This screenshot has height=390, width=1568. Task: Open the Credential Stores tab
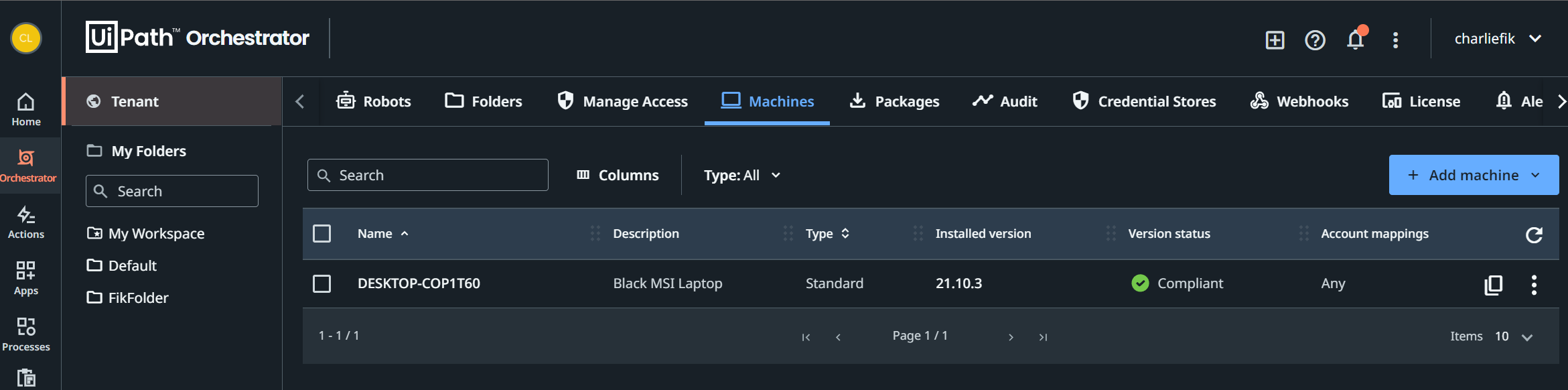pos(1144,102)
